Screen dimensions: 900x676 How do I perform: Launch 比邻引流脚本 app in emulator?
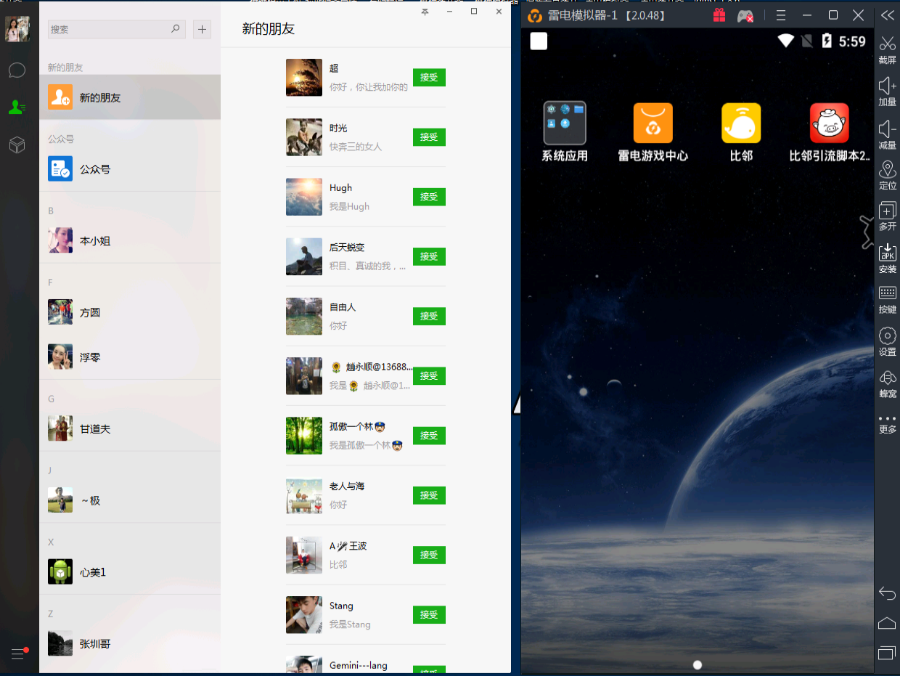pos(829,131)
